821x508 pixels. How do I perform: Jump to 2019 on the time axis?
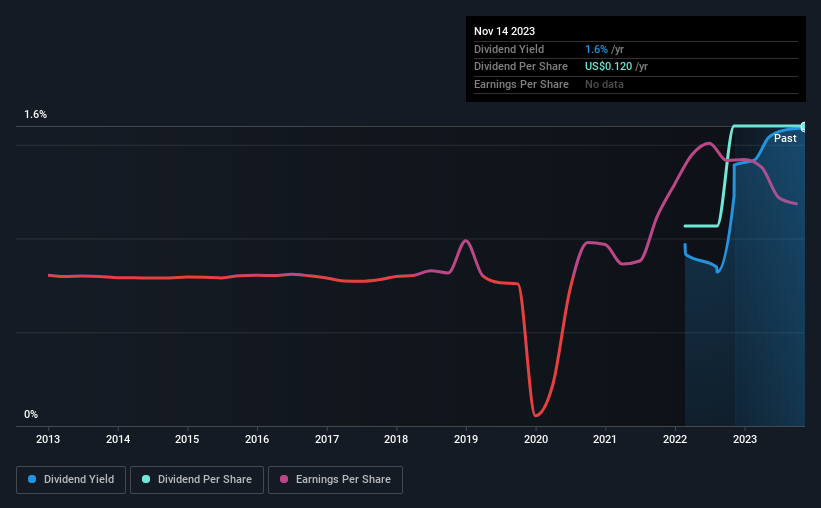click(466, 438)
